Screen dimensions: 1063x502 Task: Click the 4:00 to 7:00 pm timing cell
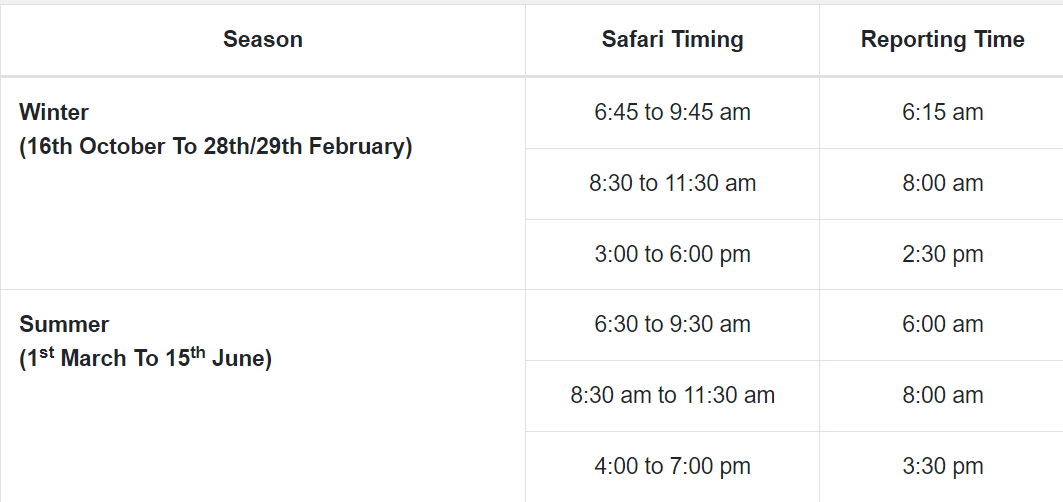pyautogui.click(x=672, y=466)
